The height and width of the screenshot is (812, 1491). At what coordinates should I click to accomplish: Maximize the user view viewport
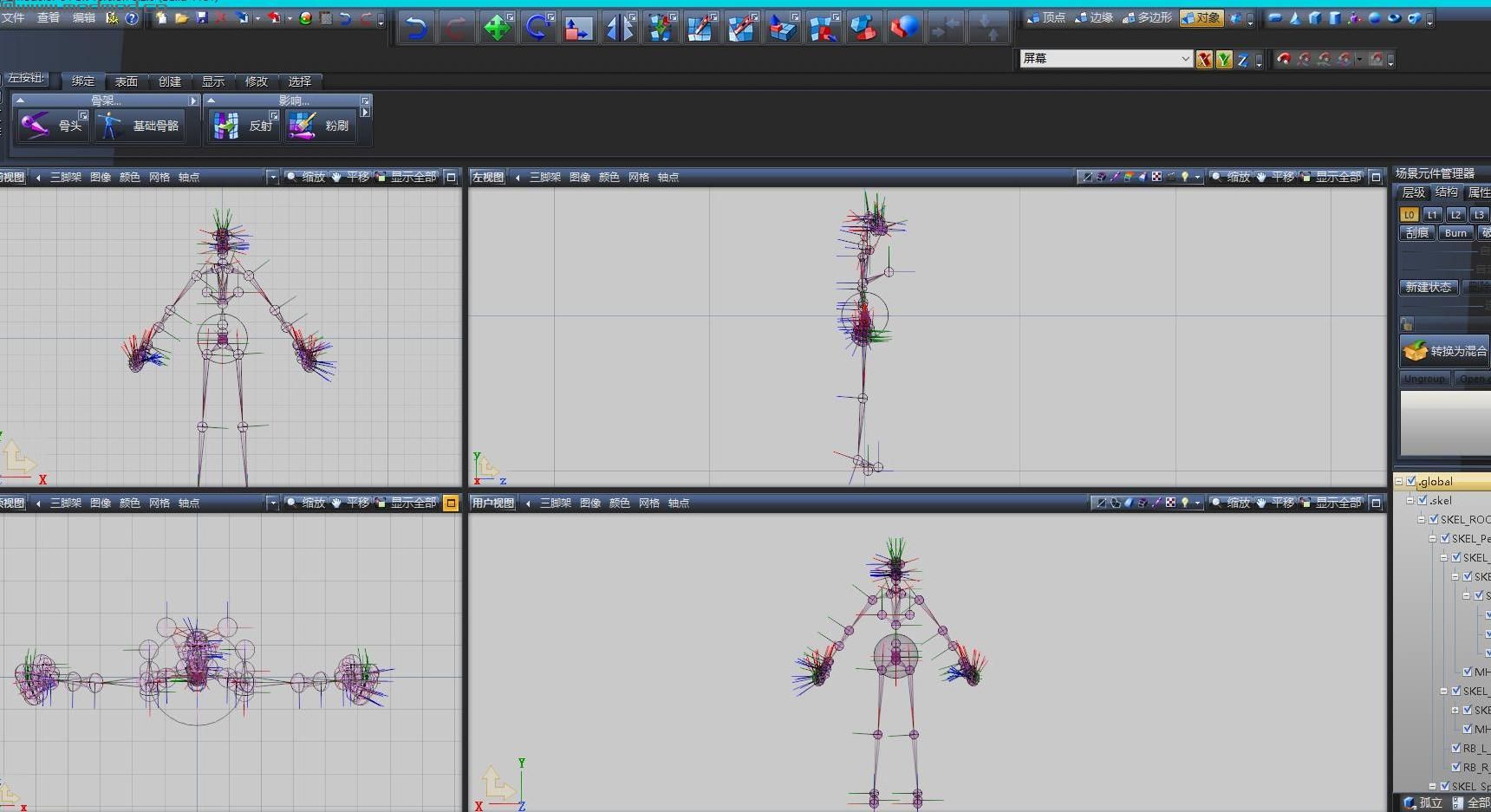(1376, 503)
